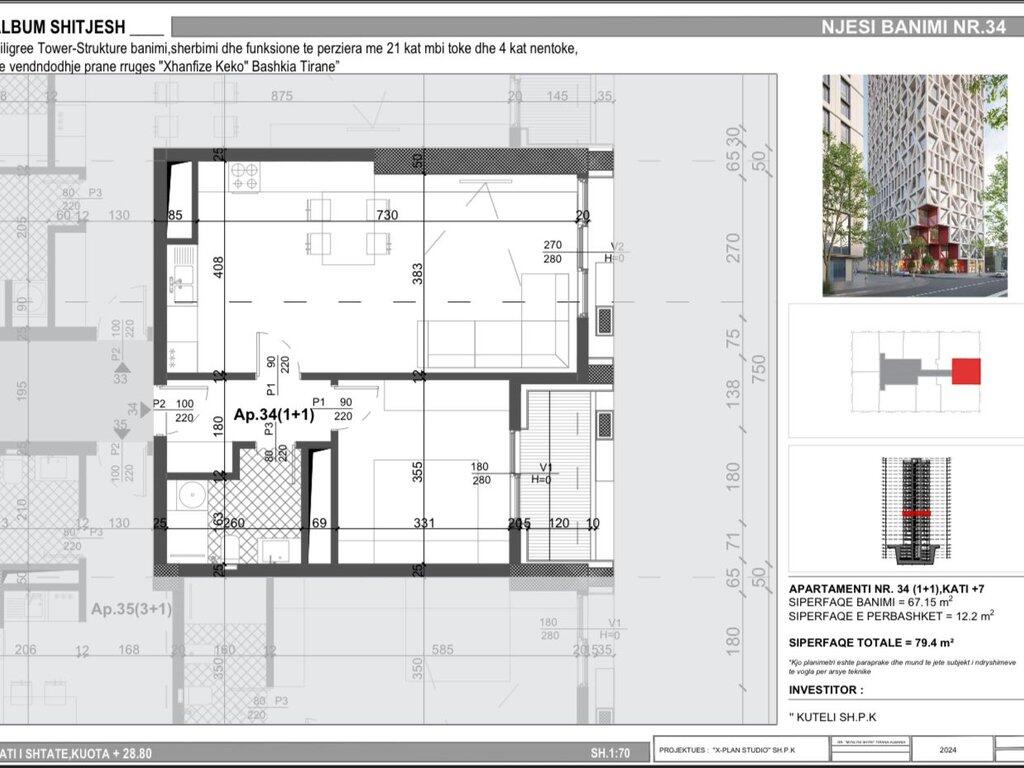Viewport: 1024px width, 768px height.
Task: Click the round washbasin in the bathroom
Action: pyautogui.click(x=185, y=494)
